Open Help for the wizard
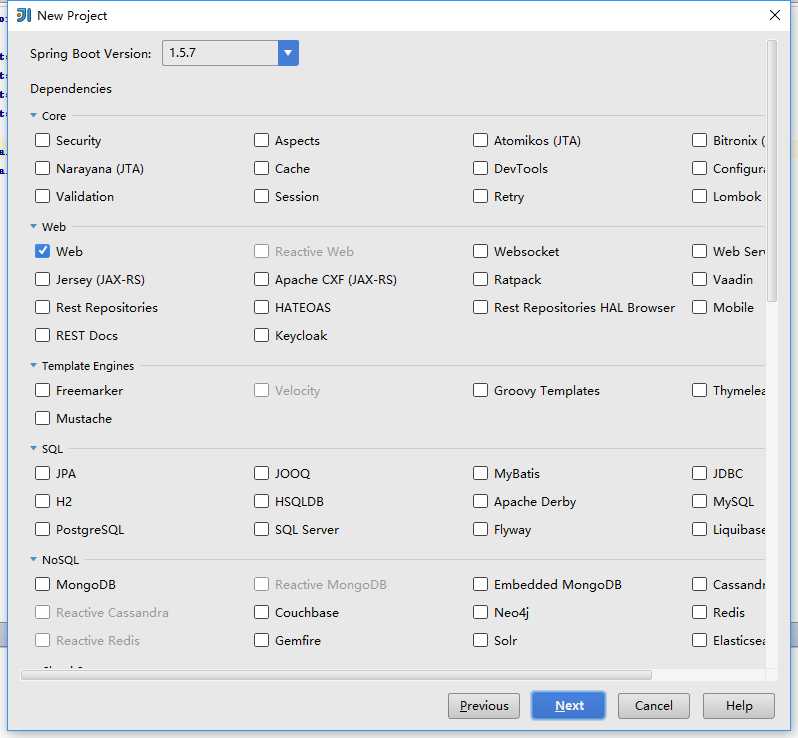798x738 pixels. coord(738,705)
